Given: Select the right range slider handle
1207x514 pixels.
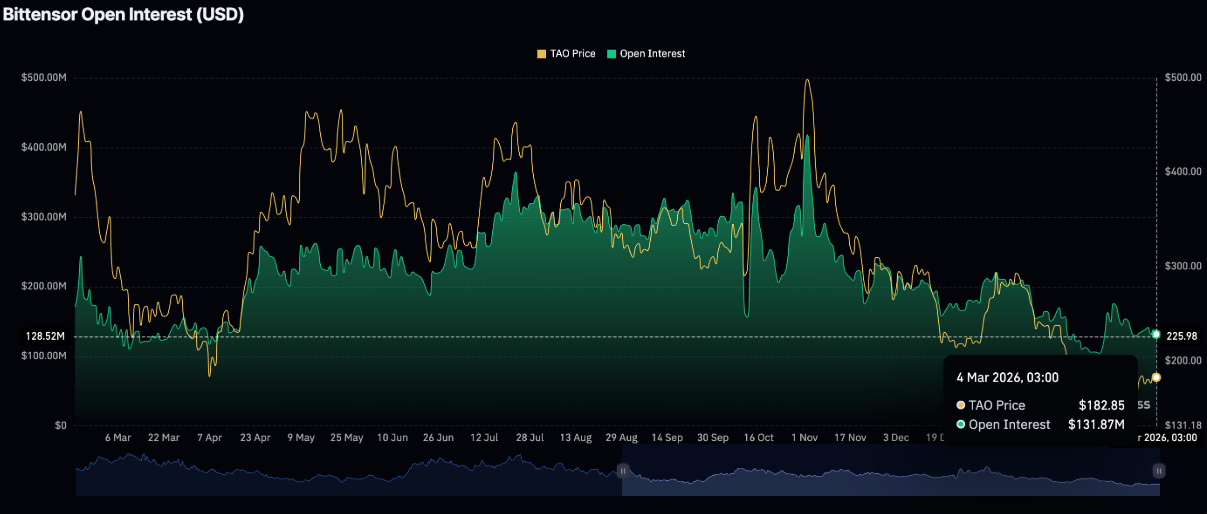Looking at the screenshot, I should coord(1159,470).
